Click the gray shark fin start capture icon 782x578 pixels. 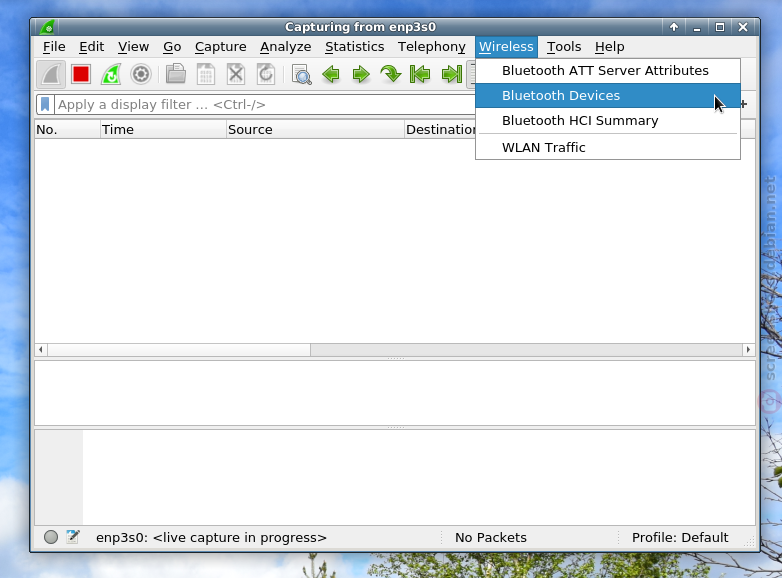point(51,74)
